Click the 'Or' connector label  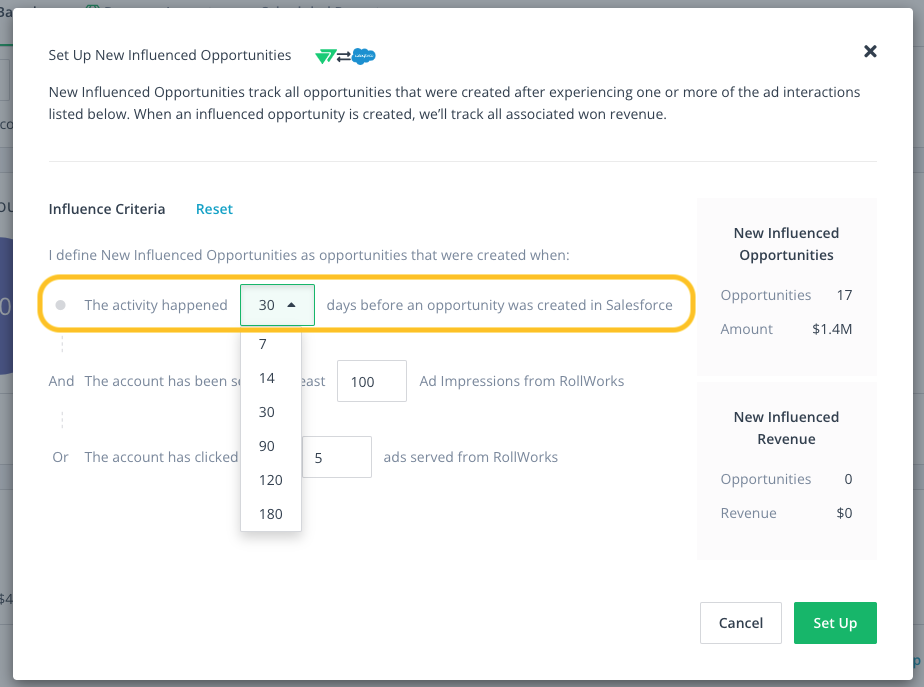pyautogui.click(x=60, y=457)
